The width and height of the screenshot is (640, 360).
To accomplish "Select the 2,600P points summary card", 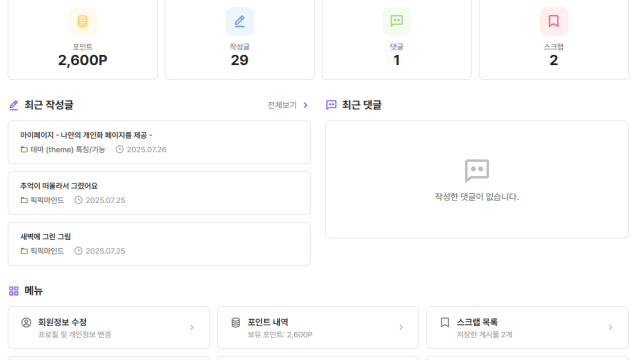I will 82,40.
